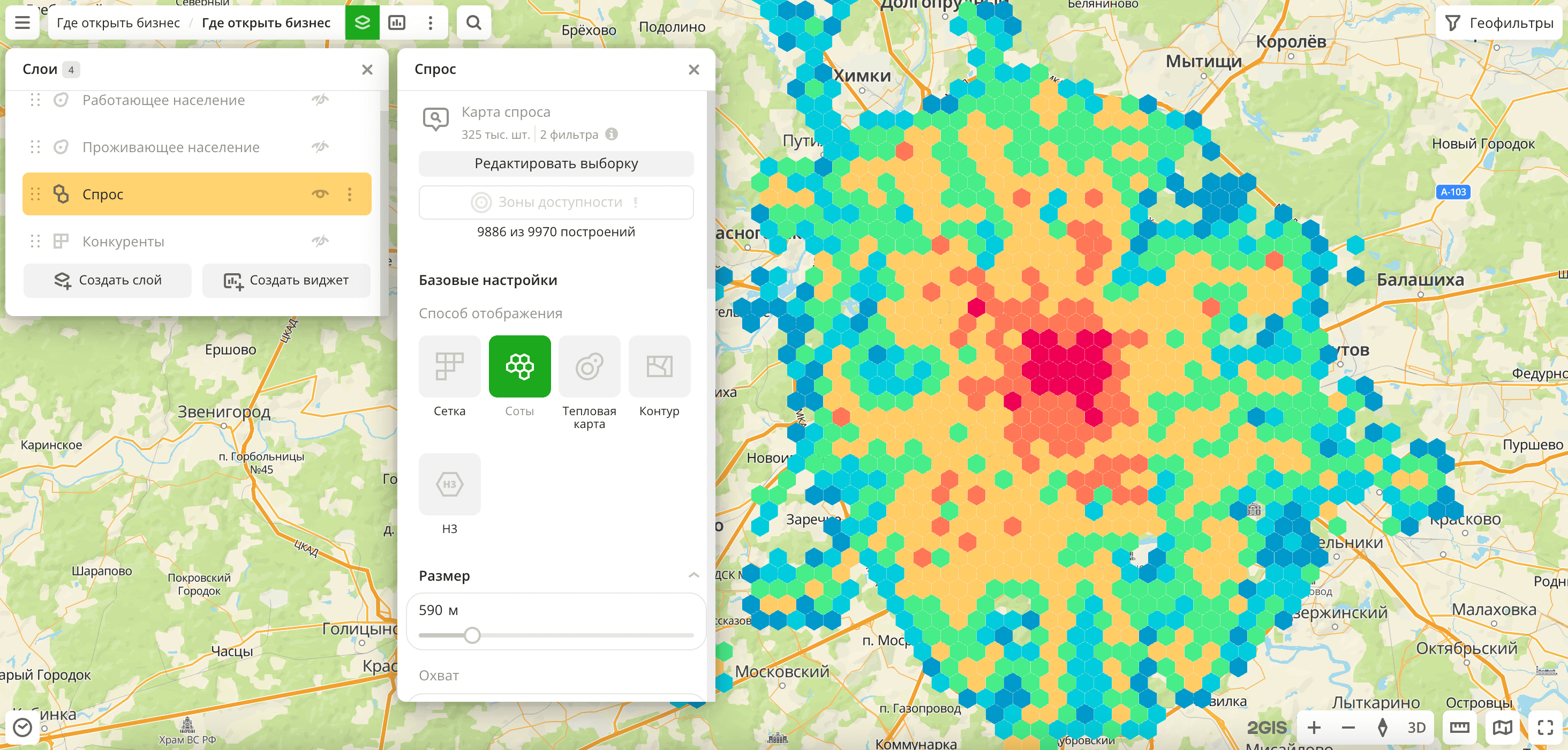
Task: Open Спрос layer three-dot options
Action: [x=349, y=194]
